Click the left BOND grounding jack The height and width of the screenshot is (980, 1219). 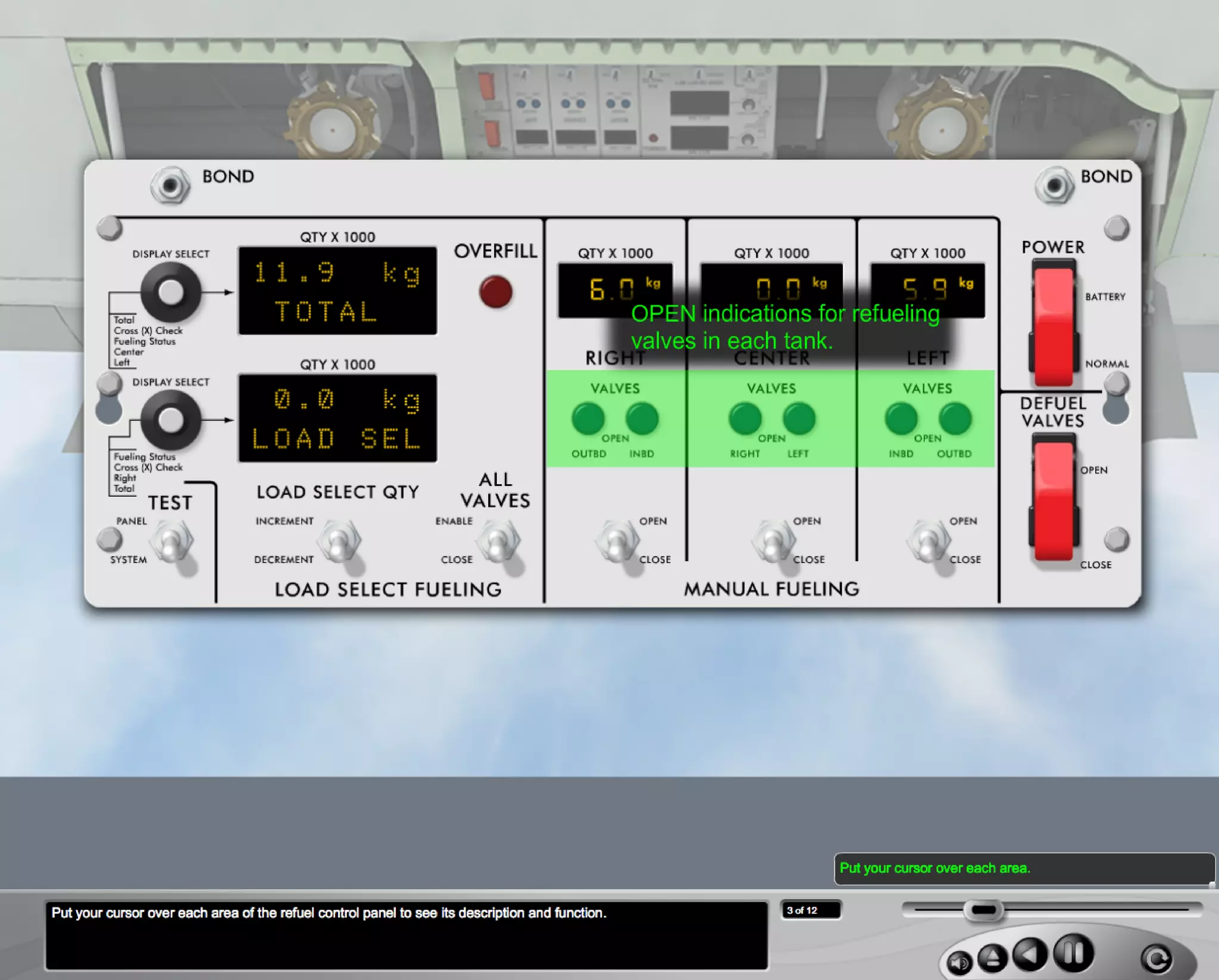pyautogui.click(x=170, y=185)
